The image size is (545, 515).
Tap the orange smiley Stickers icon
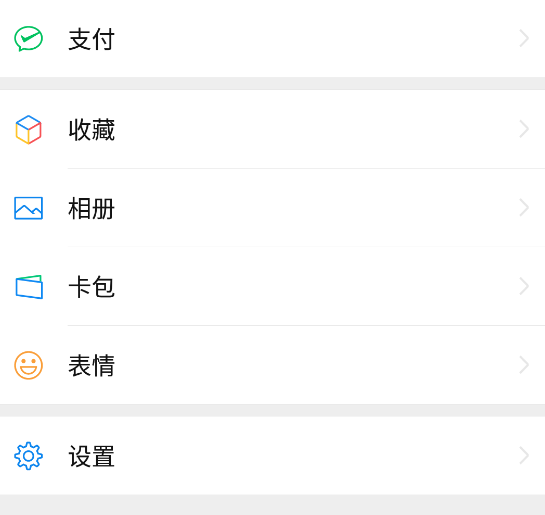[x=29, y=365]
